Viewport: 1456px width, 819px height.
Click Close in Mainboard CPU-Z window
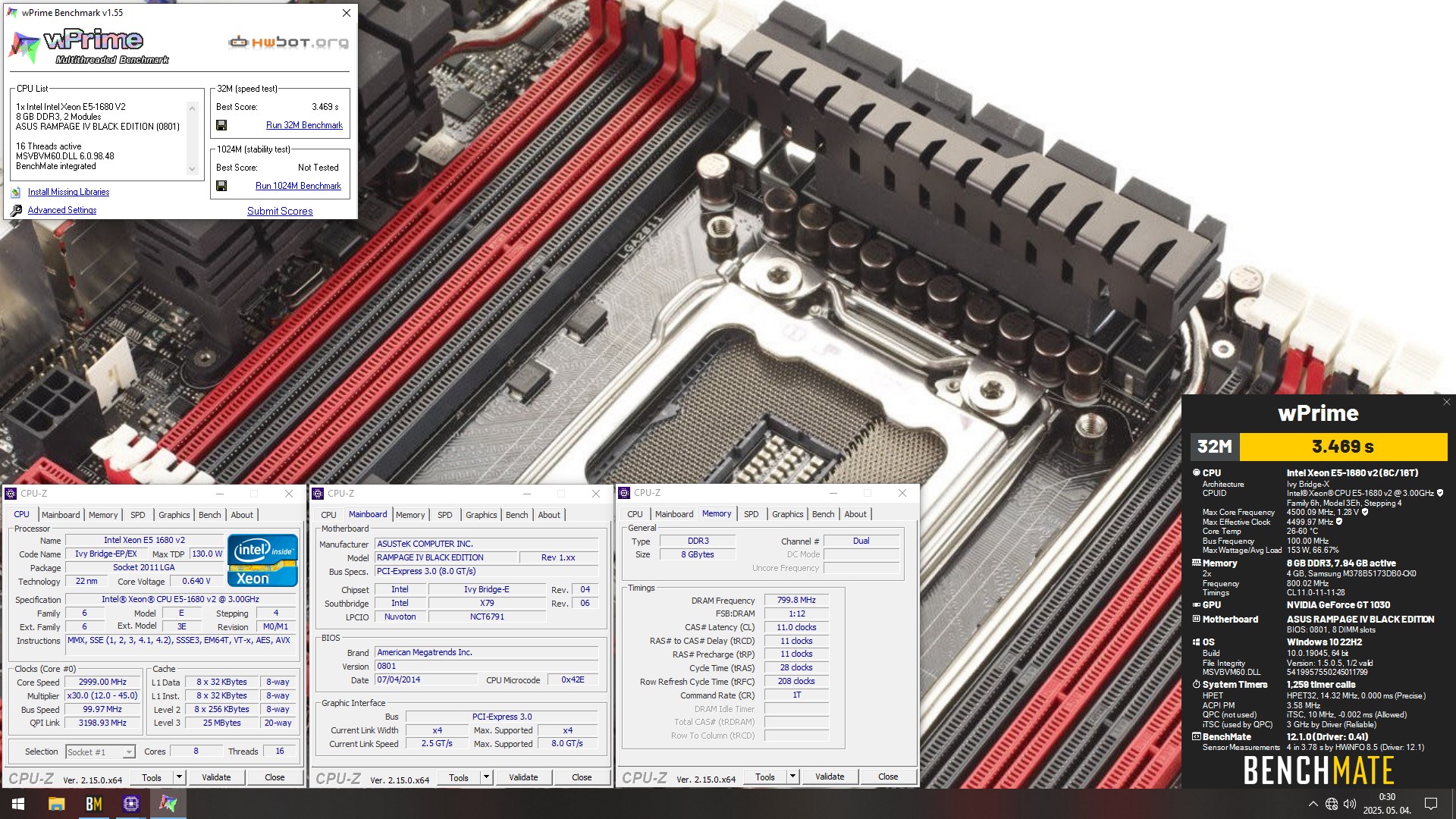[x=582, y=777]
